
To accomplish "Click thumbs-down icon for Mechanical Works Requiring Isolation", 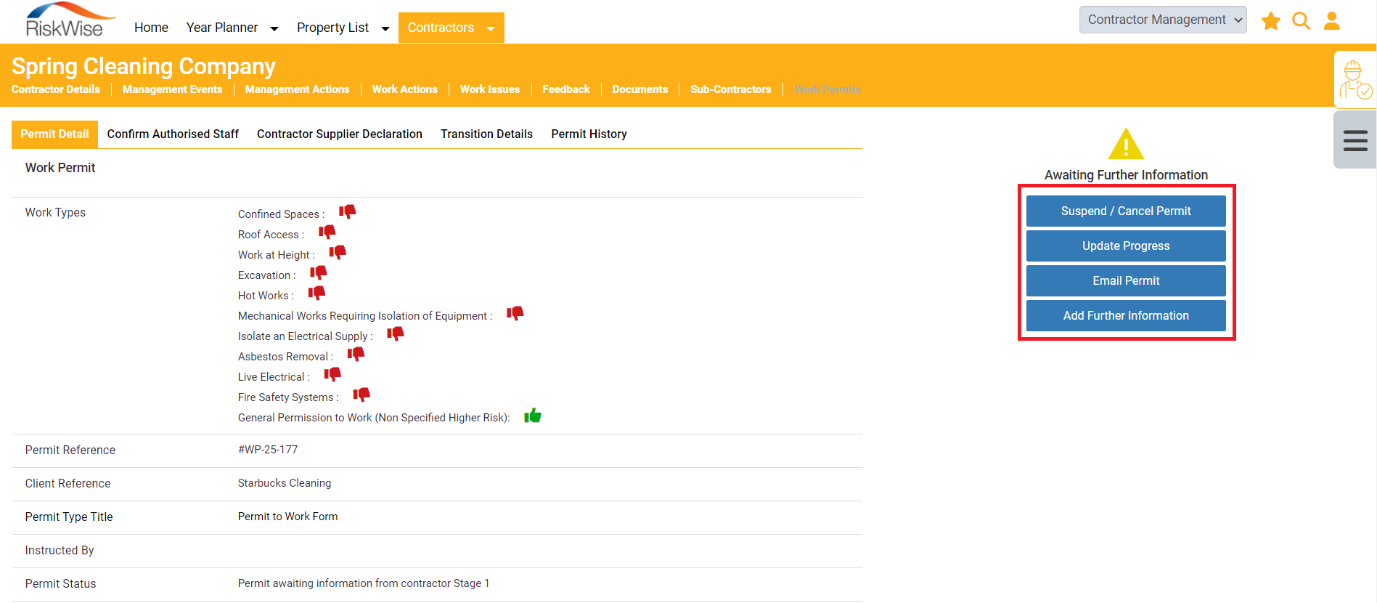I will tap(515, 313).
